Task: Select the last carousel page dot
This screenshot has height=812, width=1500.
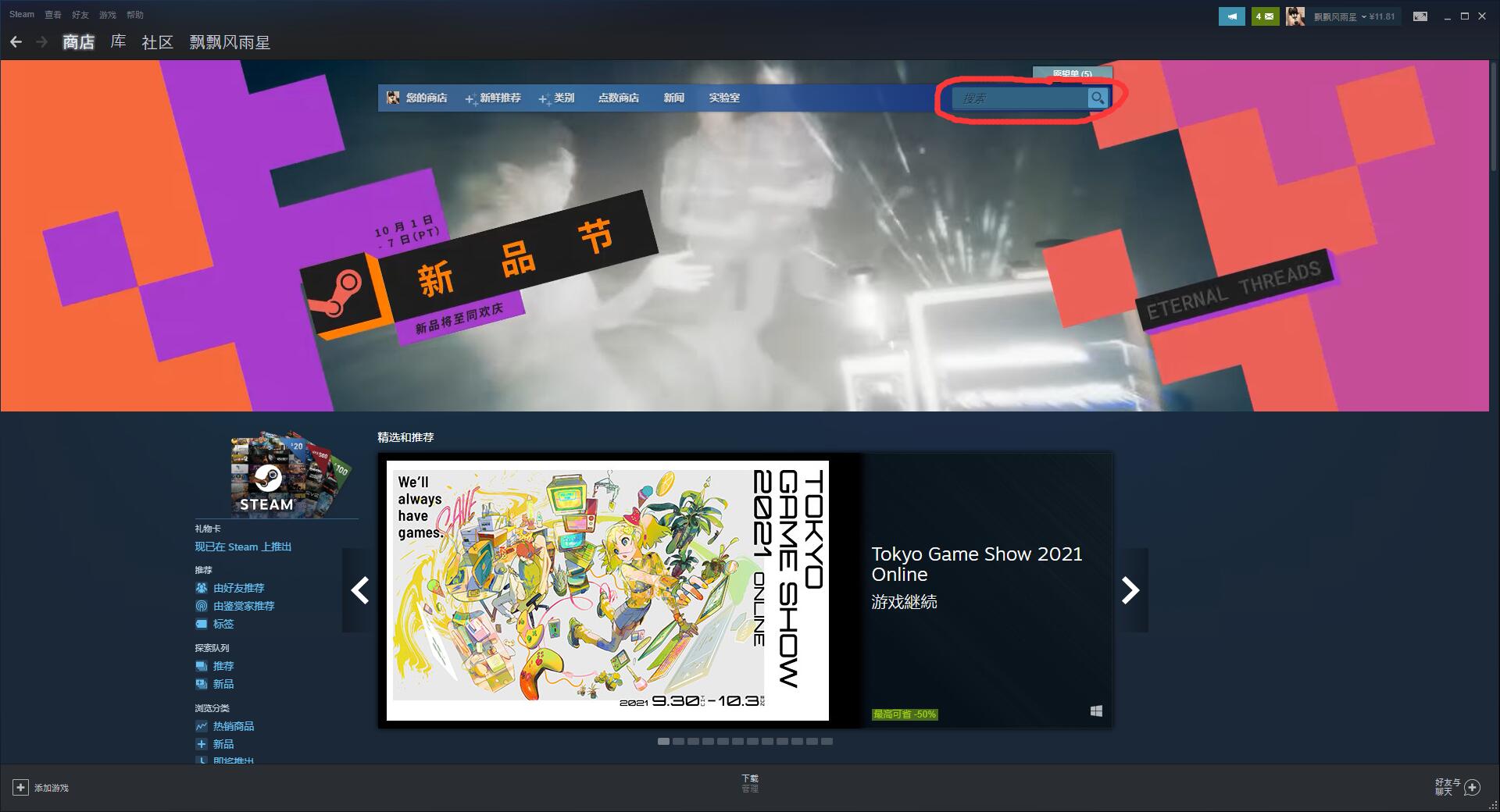Action: tap(827, 741)
